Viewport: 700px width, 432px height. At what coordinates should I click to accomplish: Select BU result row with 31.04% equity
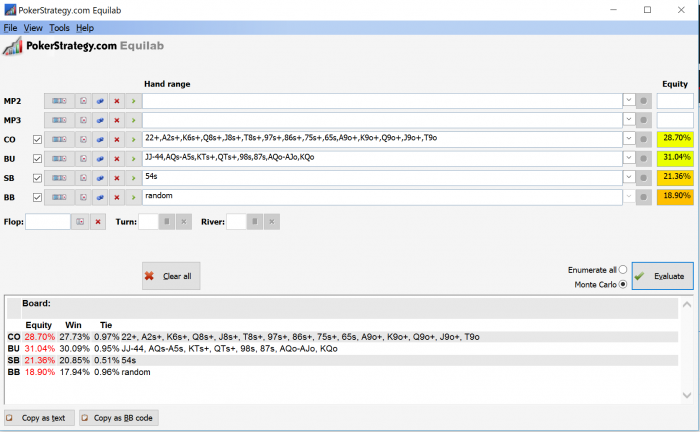(342, 349)
